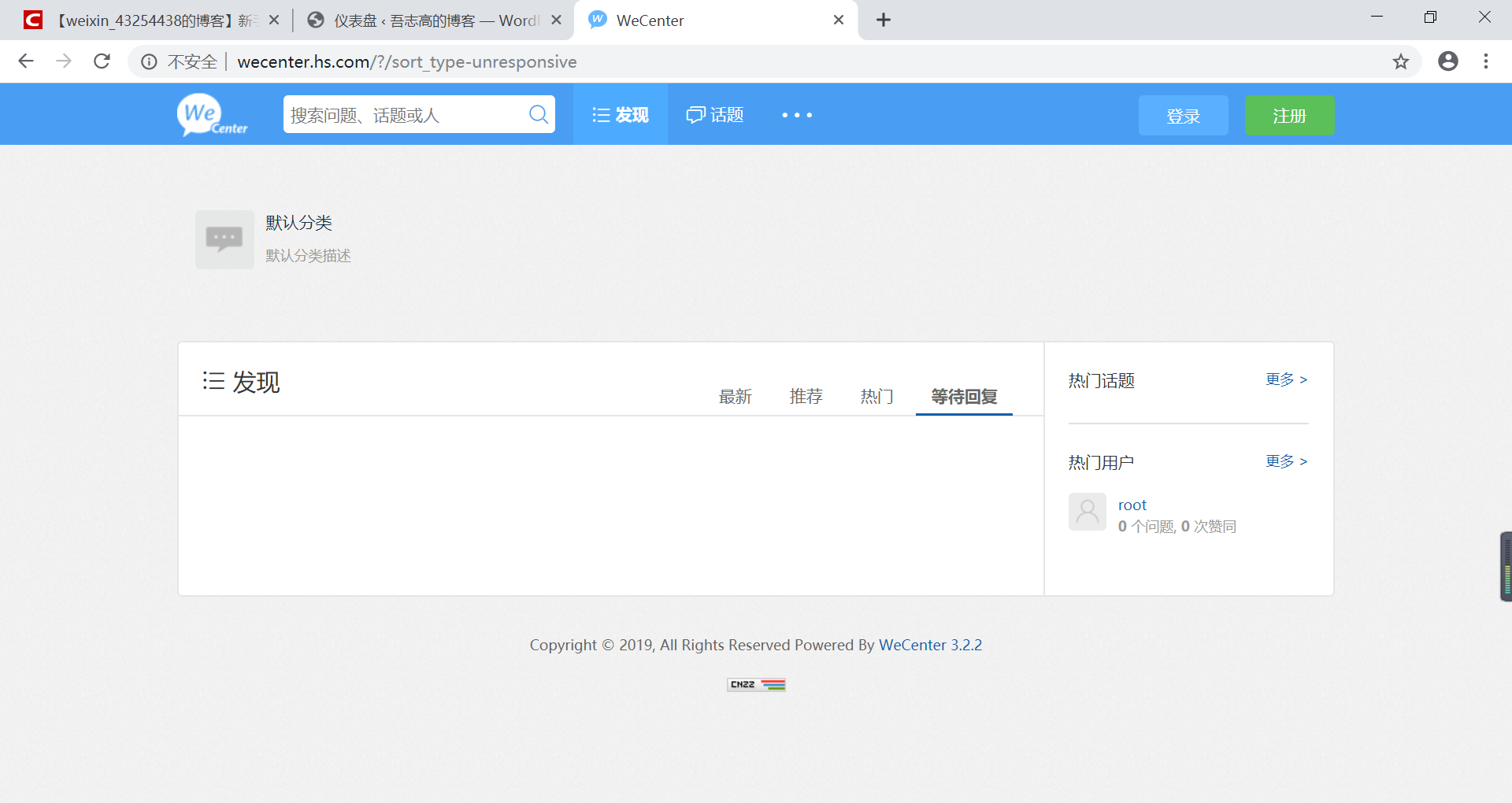Click the WeCenter logo
Screen dimensions: 1512x803
pyautogui.click(x=213, y=115)
